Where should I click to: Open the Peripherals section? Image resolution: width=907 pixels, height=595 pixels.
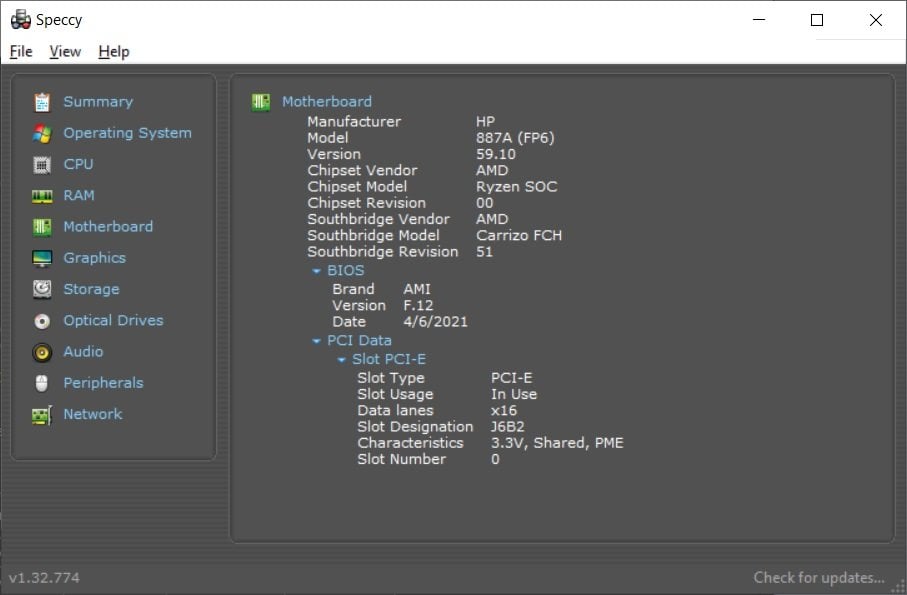103,383
